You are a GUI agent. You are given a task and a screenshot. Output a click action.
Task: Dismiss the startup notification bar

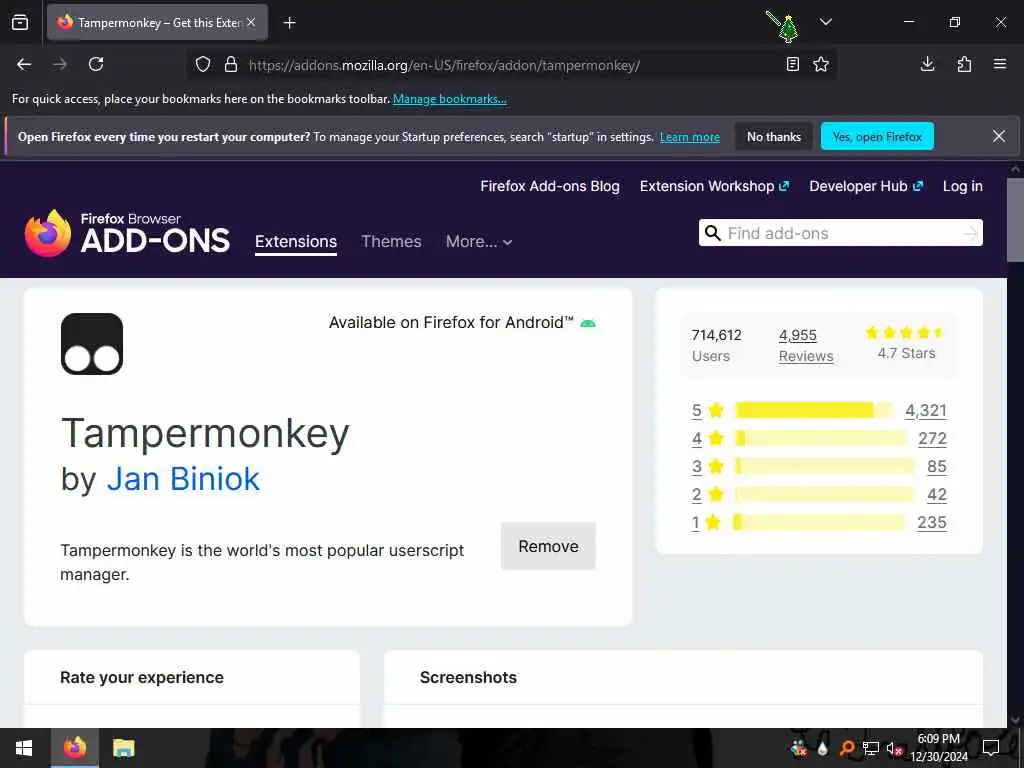click(999, 136)
